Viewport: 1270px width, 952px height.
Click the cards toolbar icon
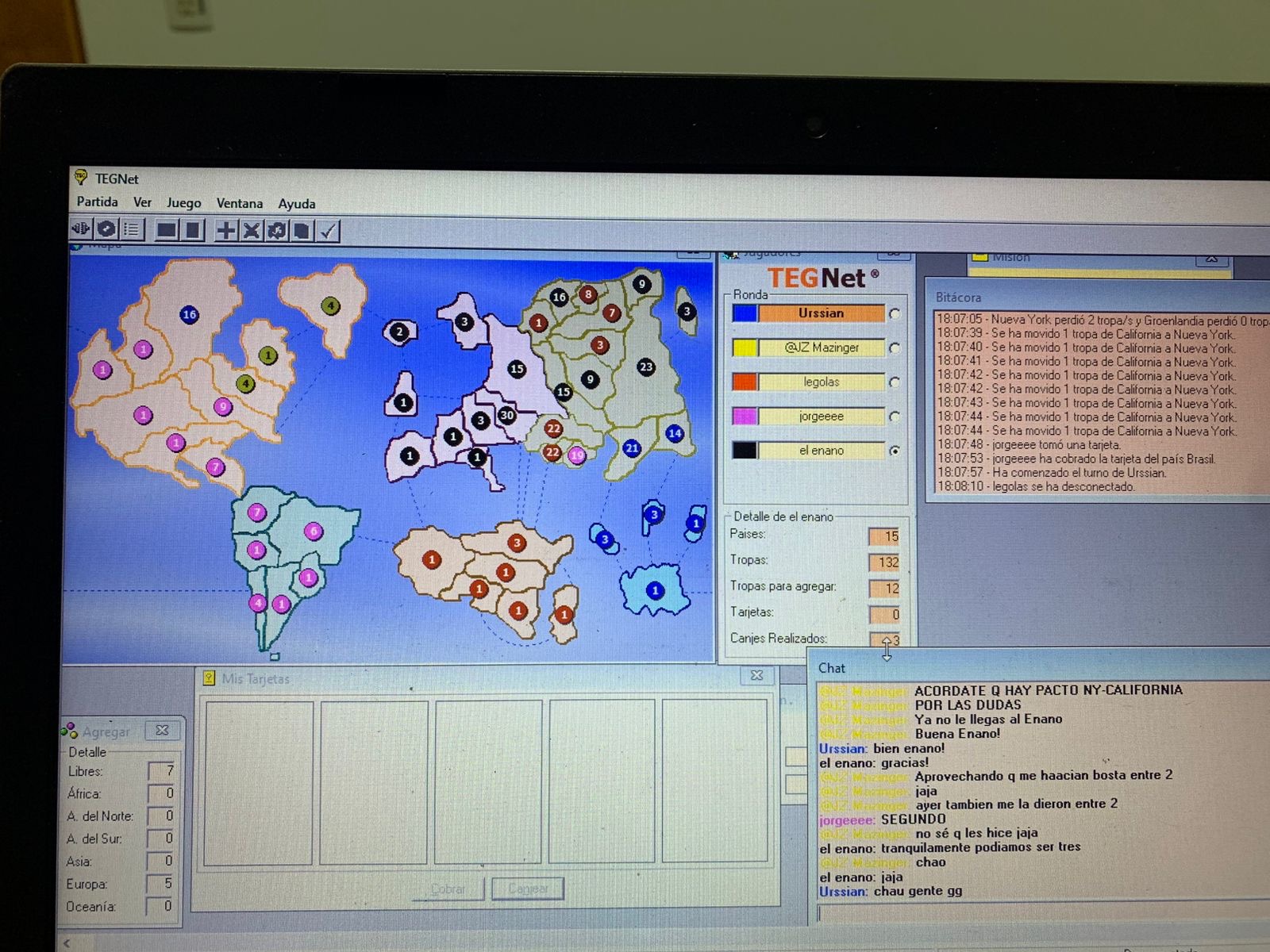[x=302, y=232]
